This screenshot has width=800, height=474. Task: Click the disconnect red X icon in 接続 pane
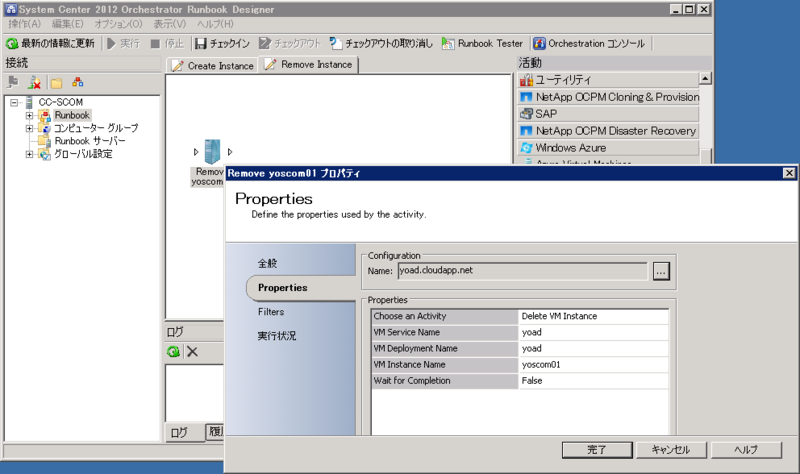coord(34,82)
